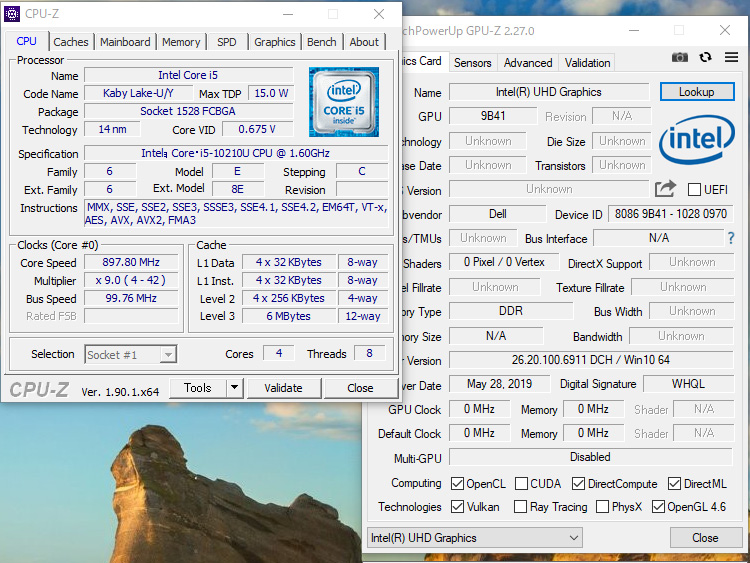Switch to the CPU tab

coord(27,42)
